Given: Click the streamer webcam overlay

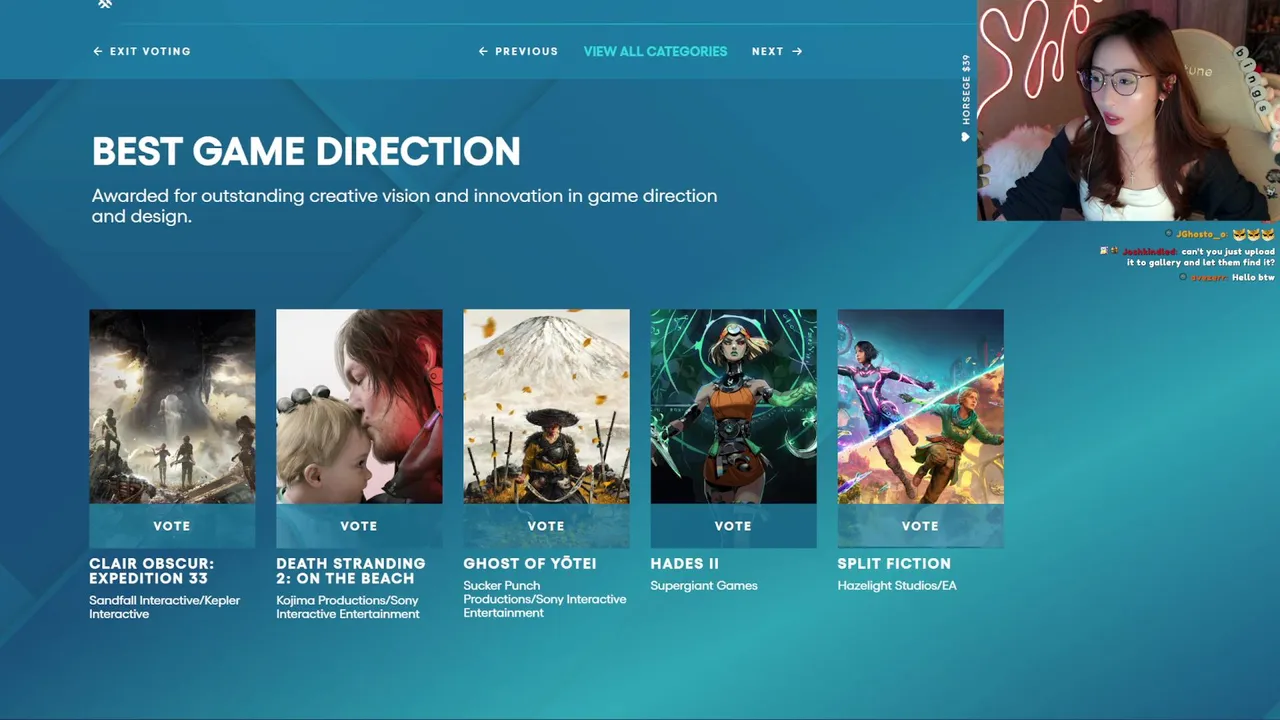Looking at the screenshot, I should coord(1128,110).
